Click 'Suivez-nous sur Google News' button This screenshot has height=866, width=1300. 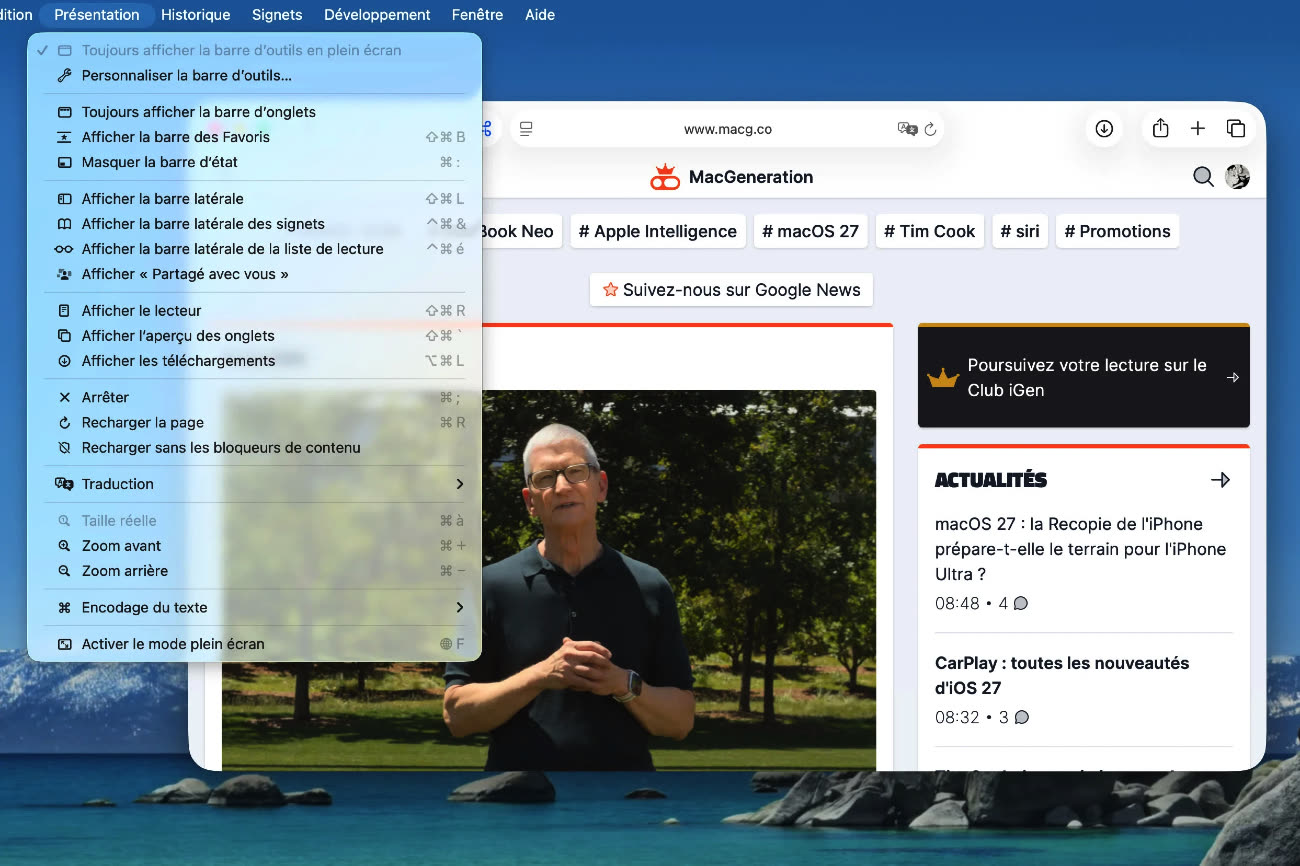[731, 290]
